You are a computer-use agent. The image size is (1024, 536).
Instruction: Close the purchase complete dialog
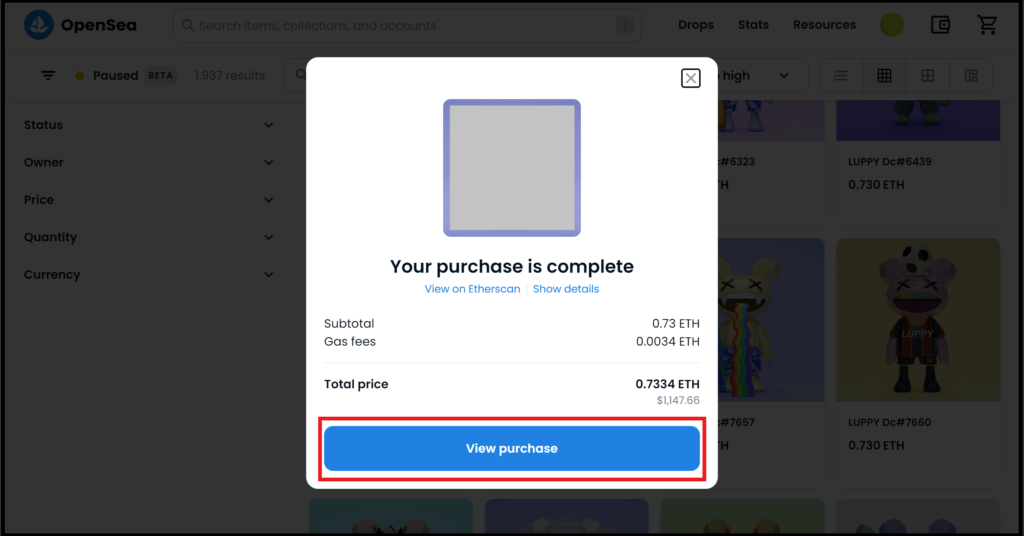(690, 78)
